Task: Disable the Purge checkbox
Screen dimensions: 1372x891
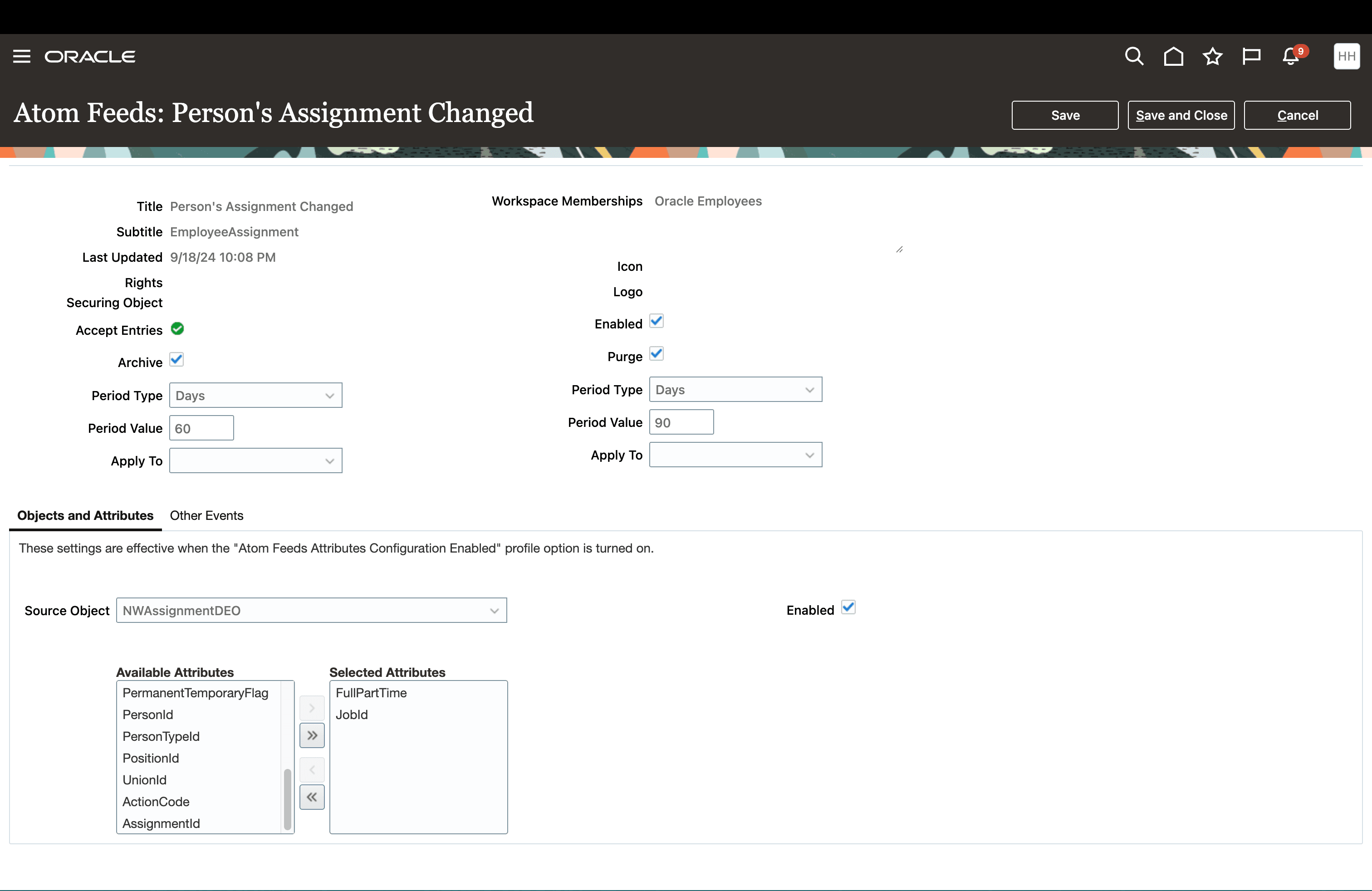Action: point(657,353)
